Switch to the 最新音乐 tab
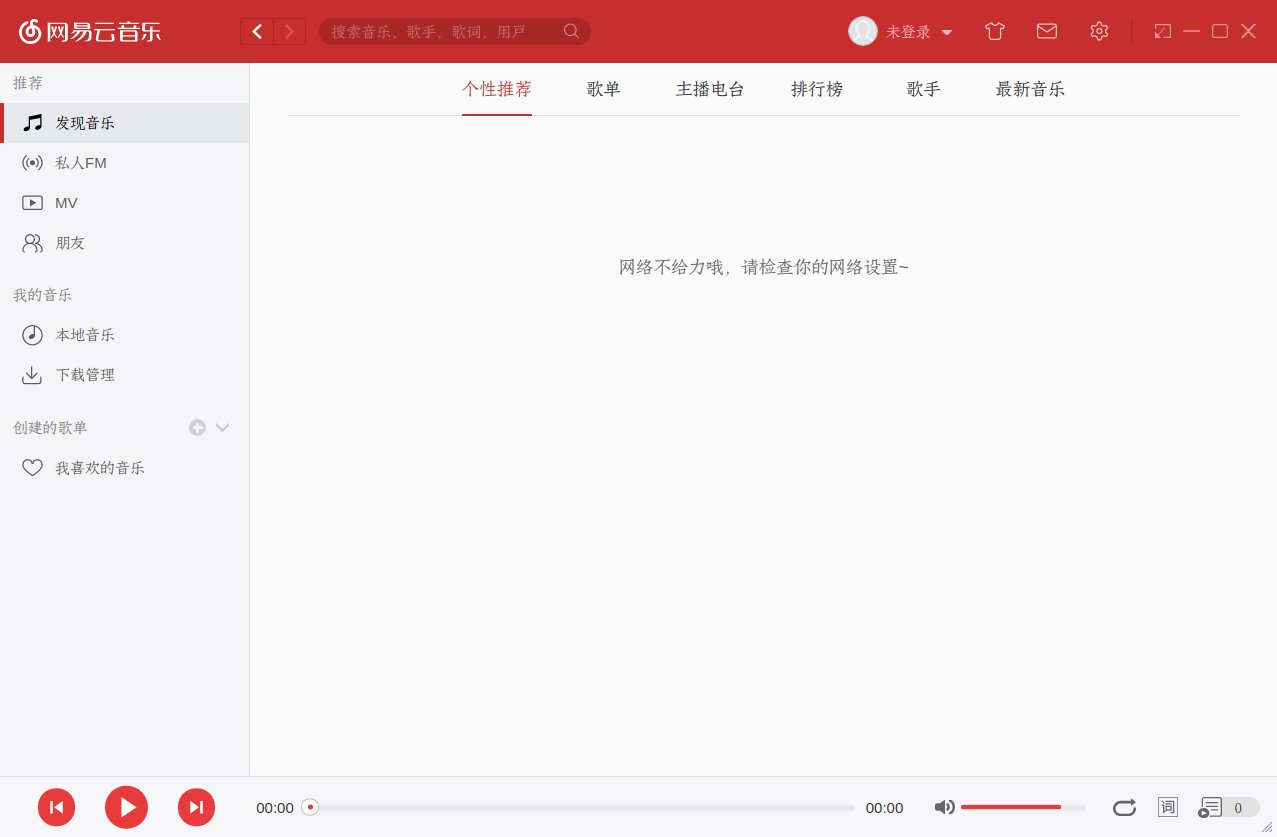1277x837 pixels. point(1030,89)
